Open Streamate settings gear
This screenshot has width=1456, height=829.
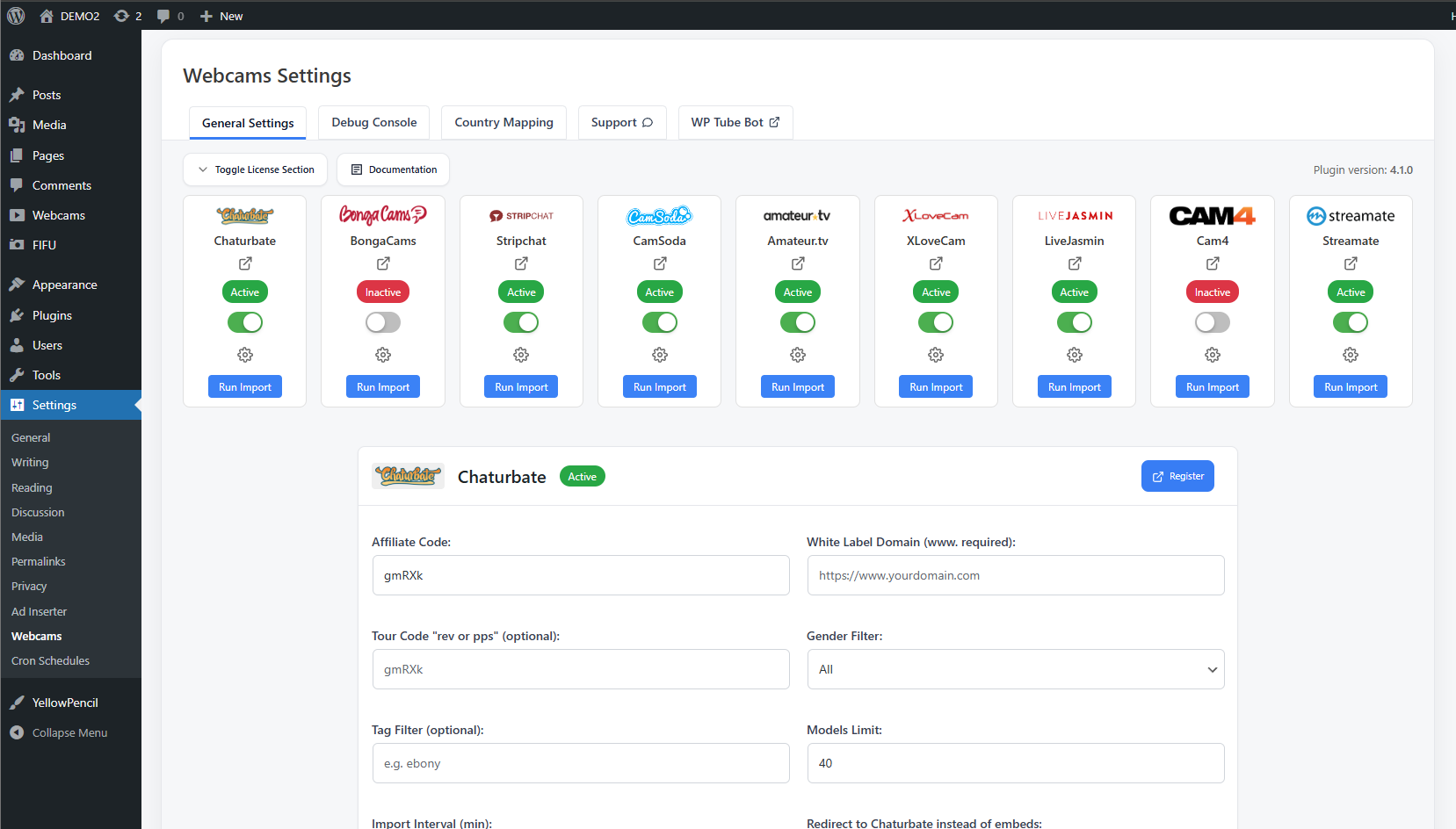click(x=1351, y=355)
